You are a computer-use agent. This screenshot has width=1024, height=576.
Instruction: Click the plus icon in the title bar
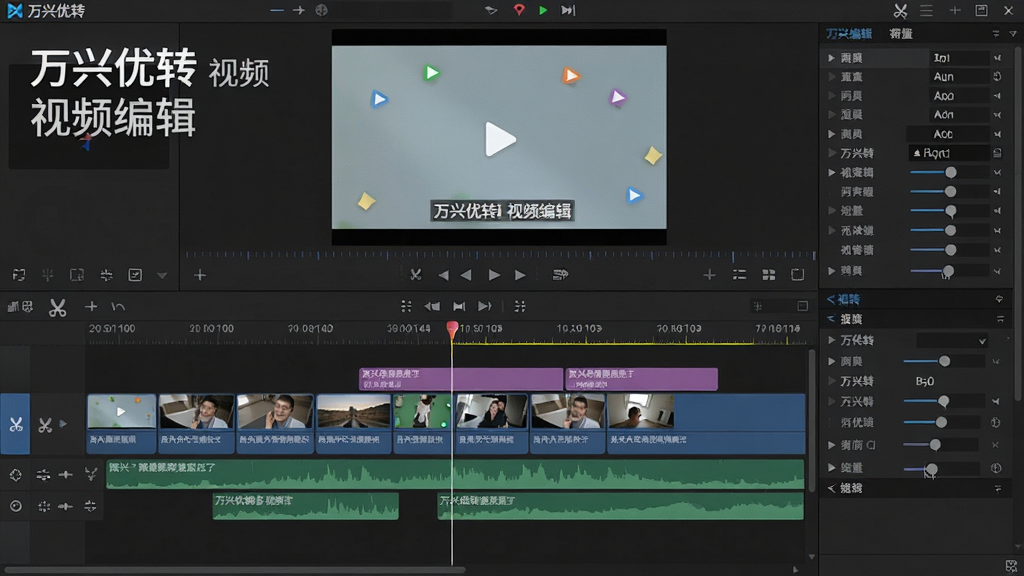click(955, 10)
